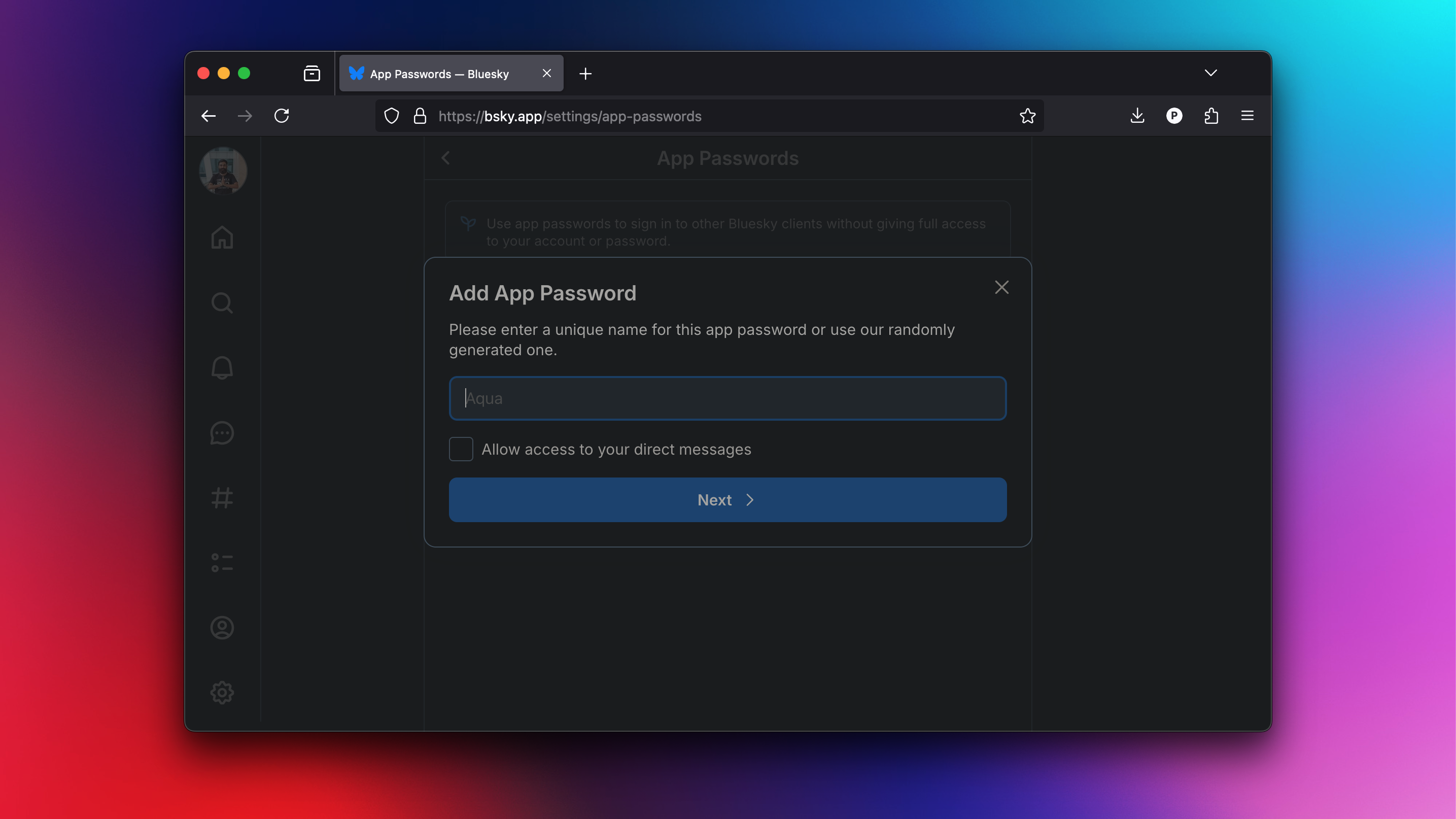Click the browser bookmark star
The height and width of the screenshot is (819, 1456).
point(1028,116)
